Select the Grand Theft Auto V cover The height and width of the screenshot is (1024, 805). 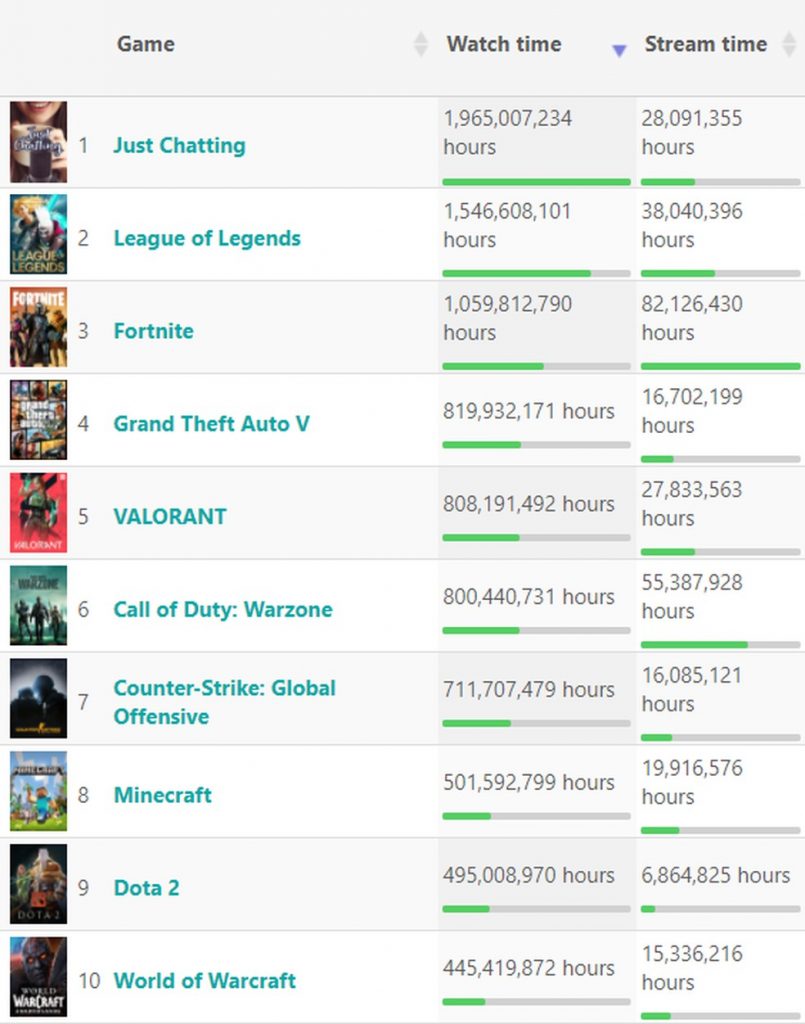pos(39,421)
